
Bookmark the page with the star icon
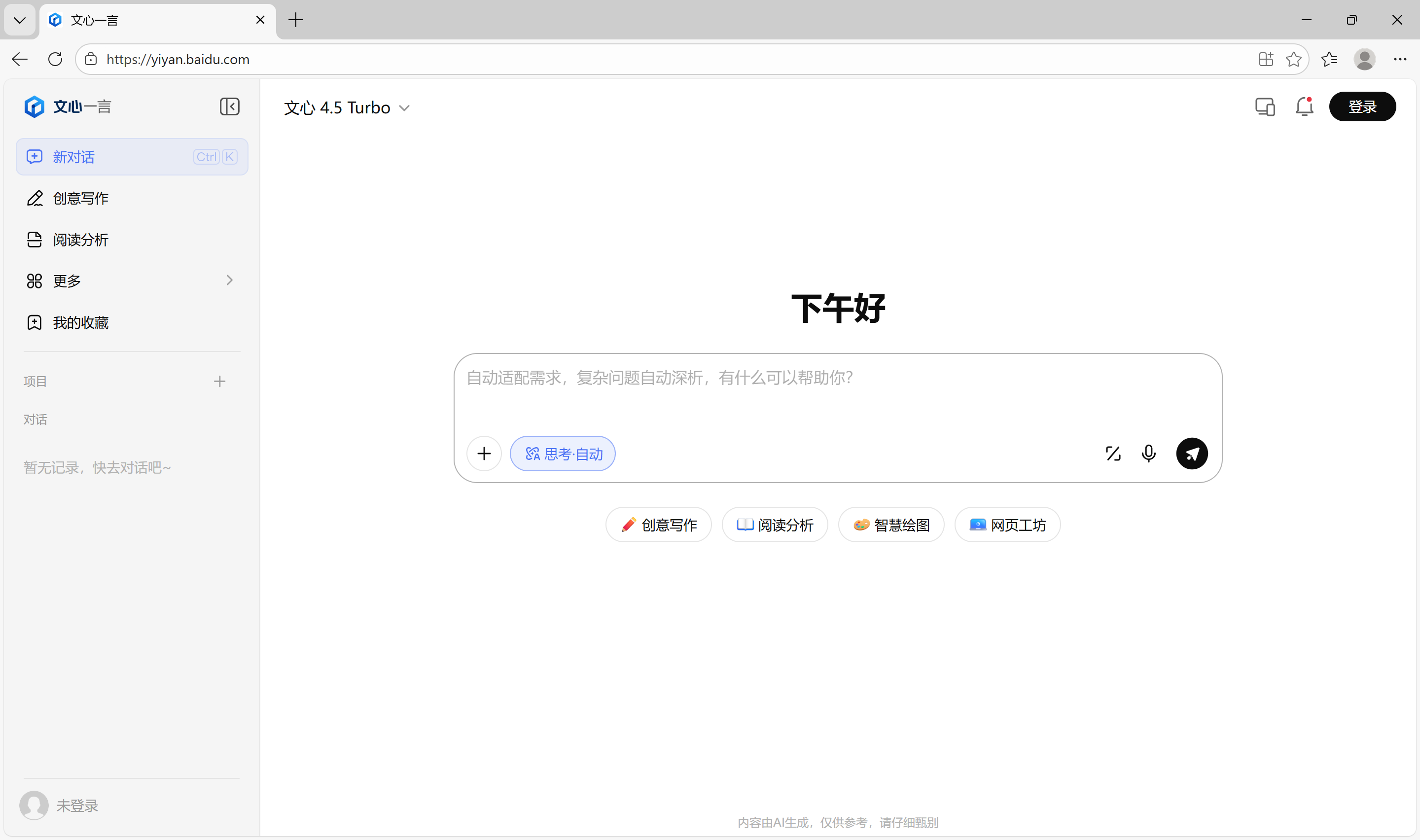[x=1294, y=59]
